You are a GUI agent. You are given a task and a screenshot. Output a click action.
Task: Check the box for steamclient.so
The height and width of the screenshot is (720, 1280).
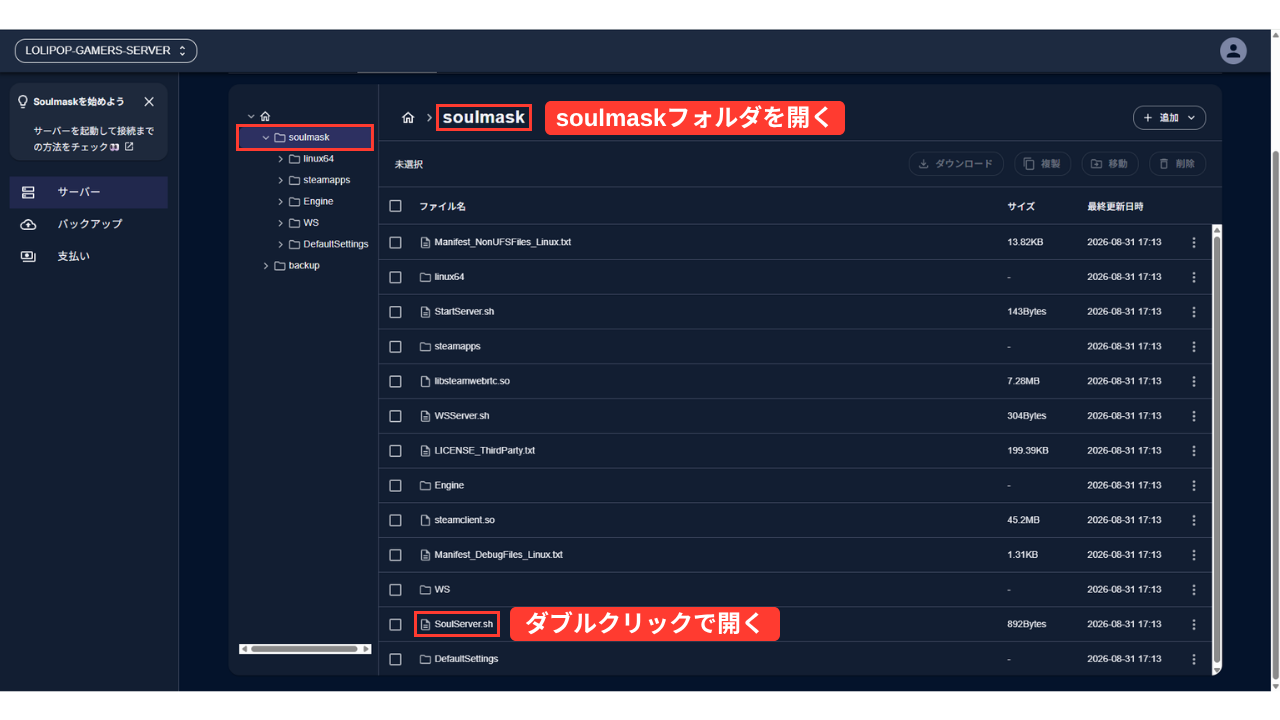pyautogui.click(x=396, y=520)
